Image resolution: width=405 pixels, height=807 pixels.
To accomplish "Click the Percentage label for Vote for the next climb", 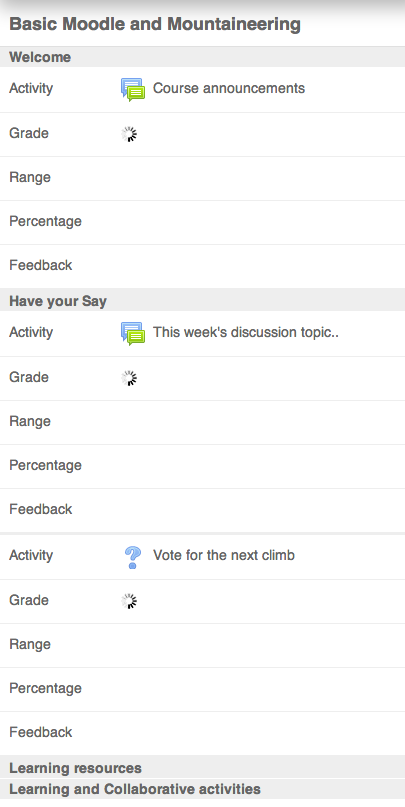I will [45, 688].
